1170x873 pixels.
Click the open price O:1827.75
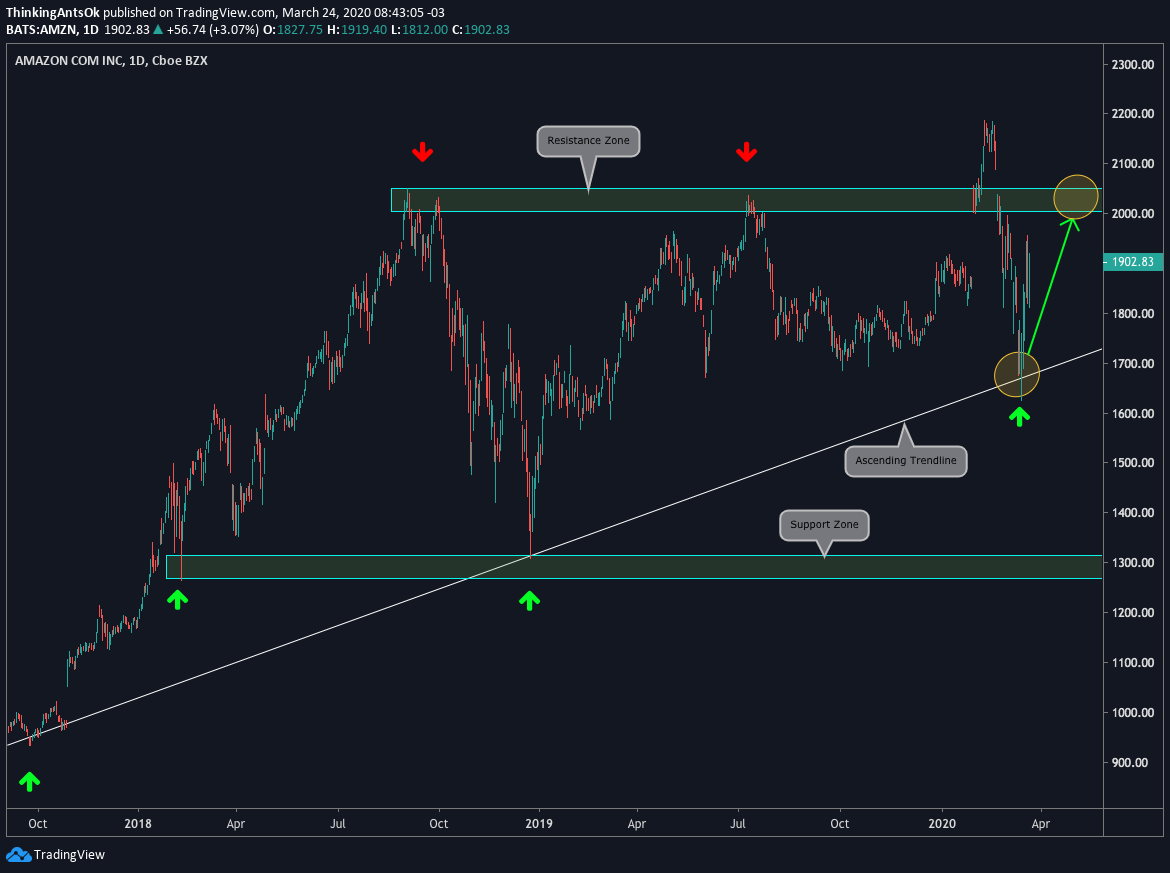pos(292,30)
